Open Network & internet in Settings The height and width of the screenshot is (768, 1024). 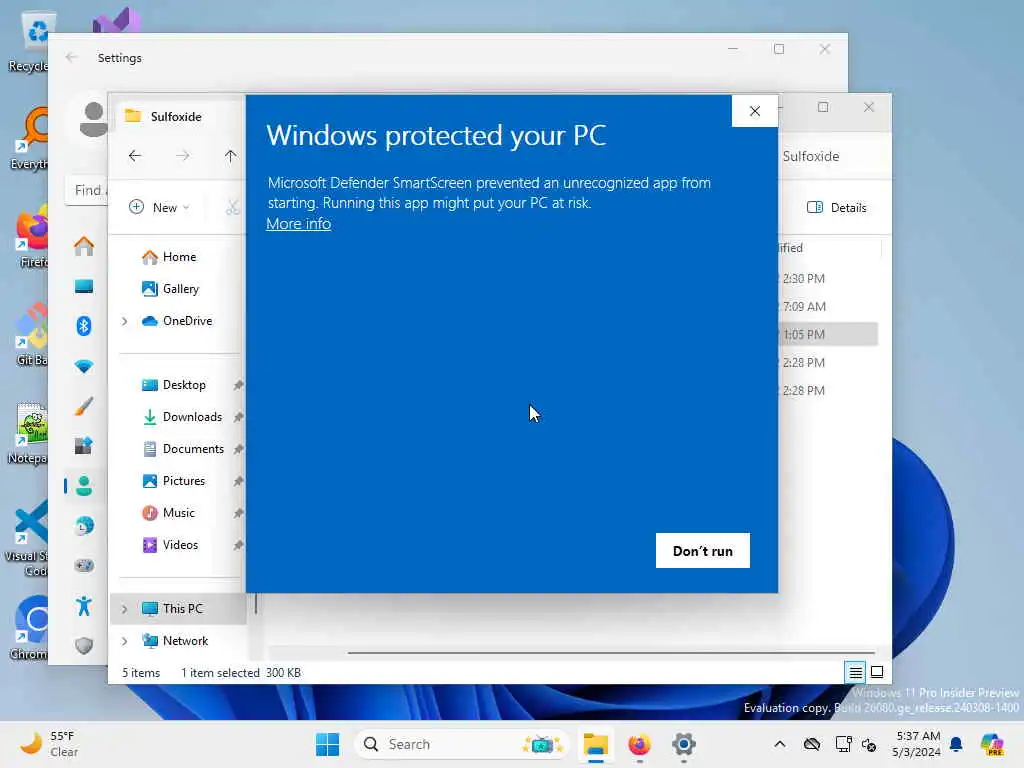click(x=84, y=366)
